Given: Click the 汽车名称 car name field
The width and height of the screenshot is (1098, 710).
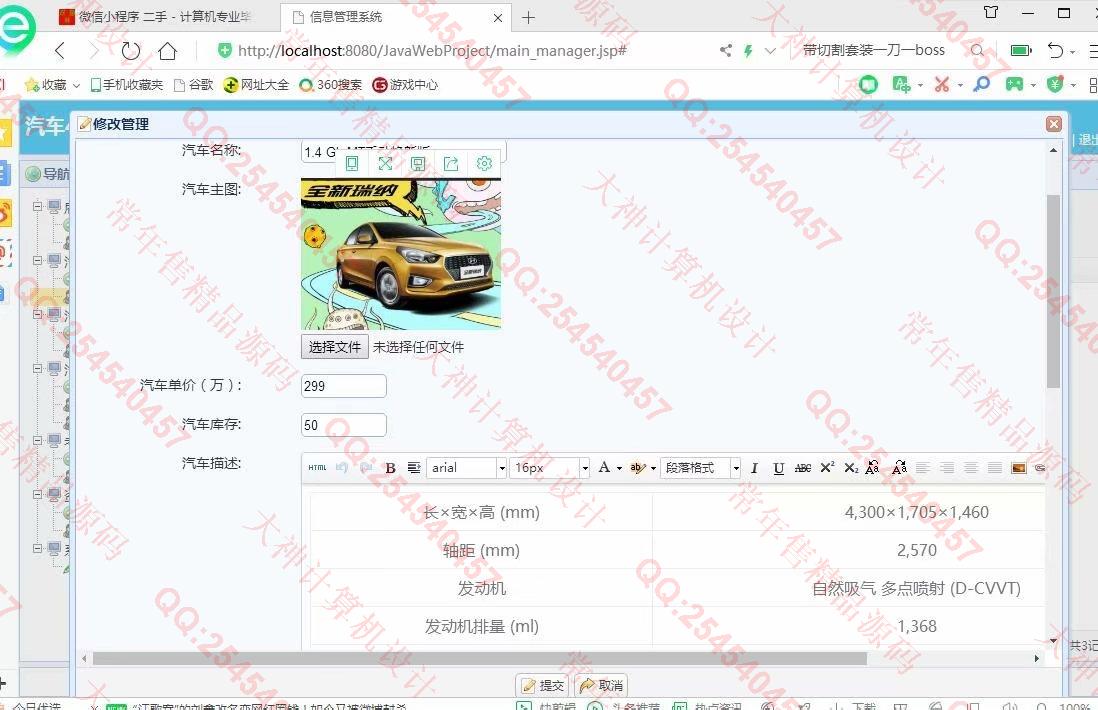Looking at the screenshot, I should click(x=403, y=152).
